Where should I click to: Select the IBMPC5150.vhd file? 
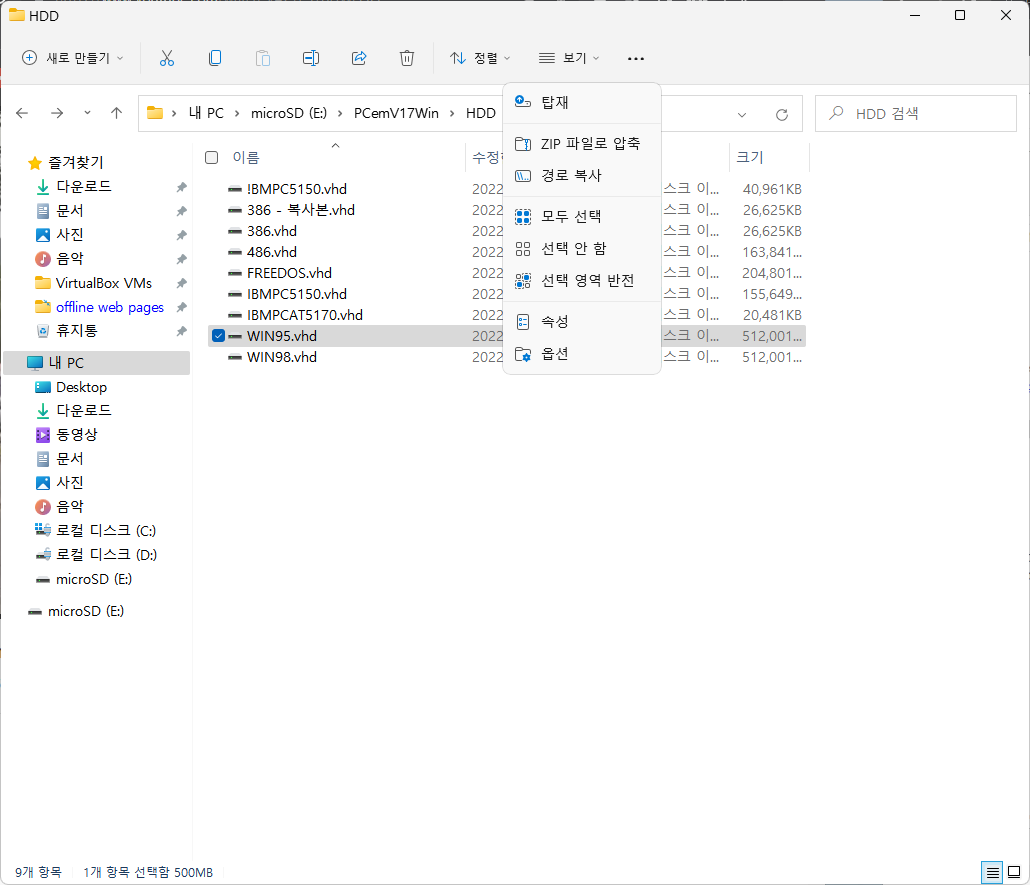coord(297,294)
